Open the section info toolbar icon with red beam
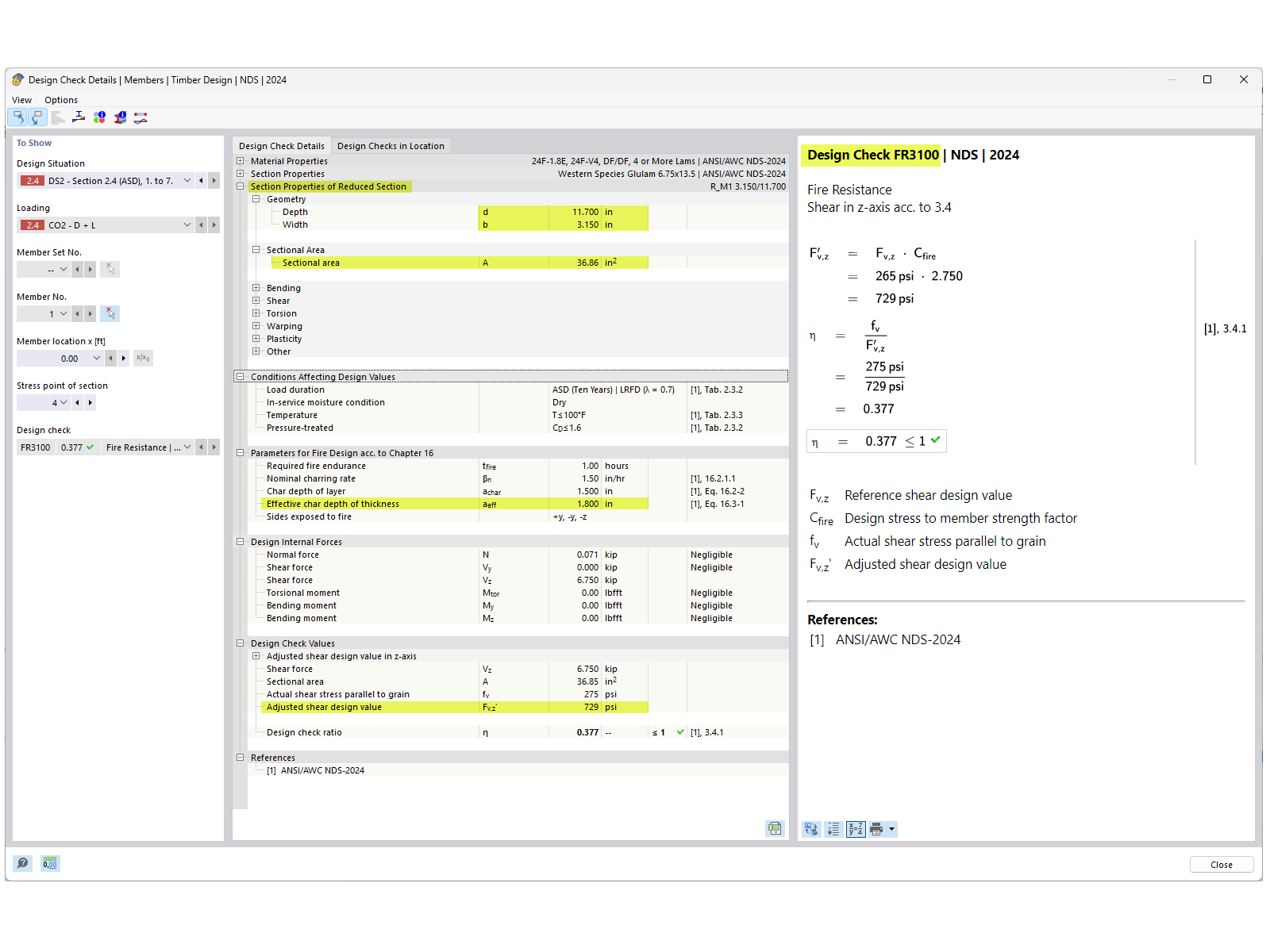Image resolution: width=1270 pixels, height=952 pixels. (120, 117)
